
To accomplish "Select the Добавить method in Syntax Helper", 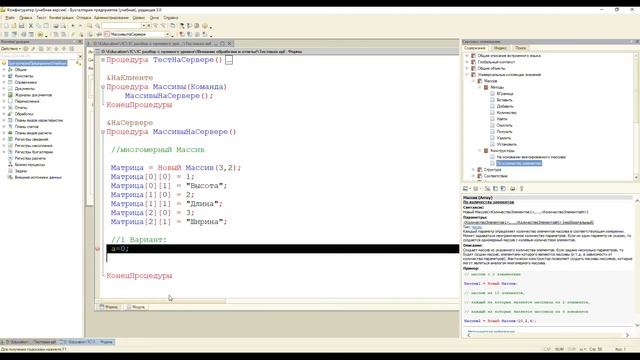I will coord(505,107).
